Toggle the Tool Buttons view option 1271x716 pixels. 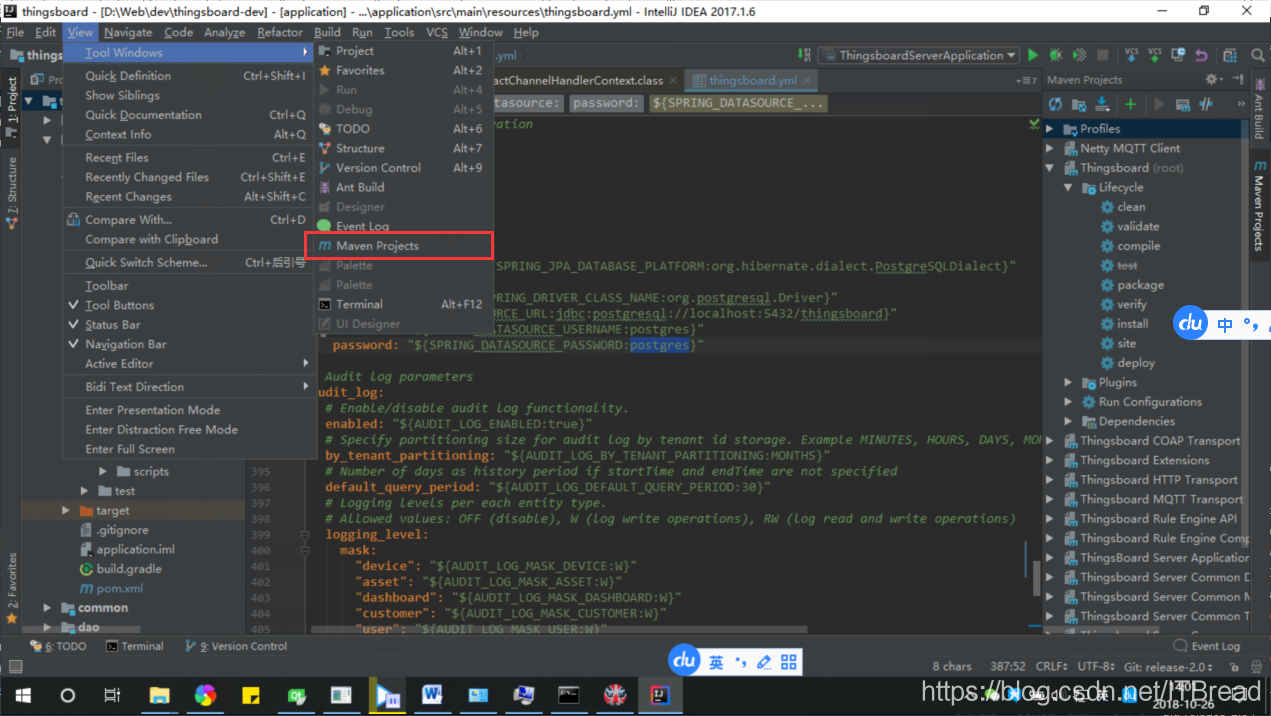190,305
